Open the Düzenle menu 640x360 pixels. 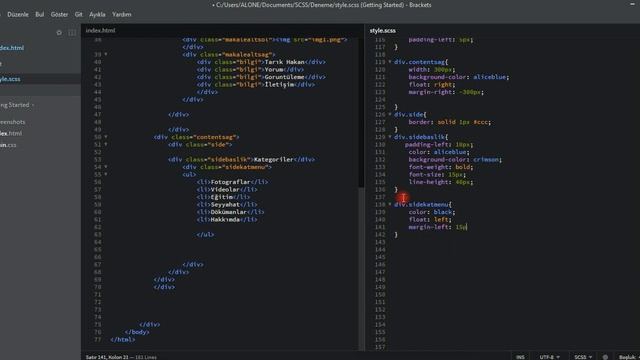18,14
